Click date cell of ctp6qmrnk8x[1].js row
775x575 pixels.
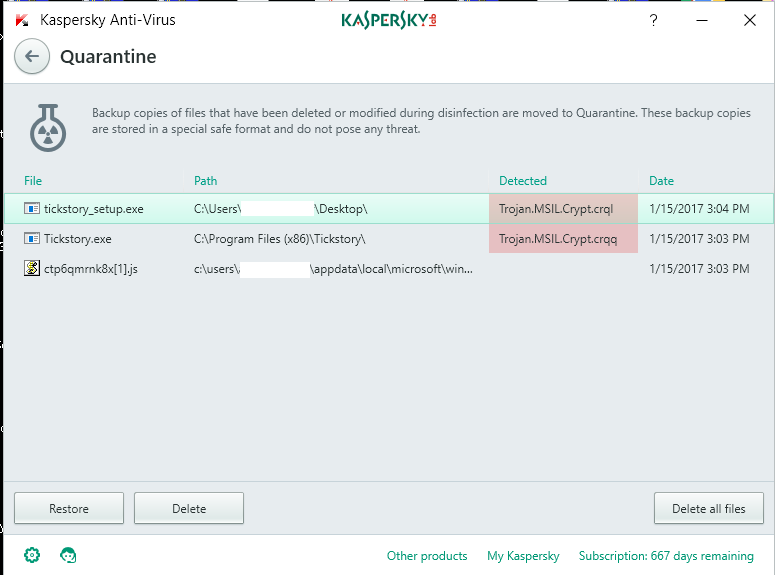tap(699, 268)
